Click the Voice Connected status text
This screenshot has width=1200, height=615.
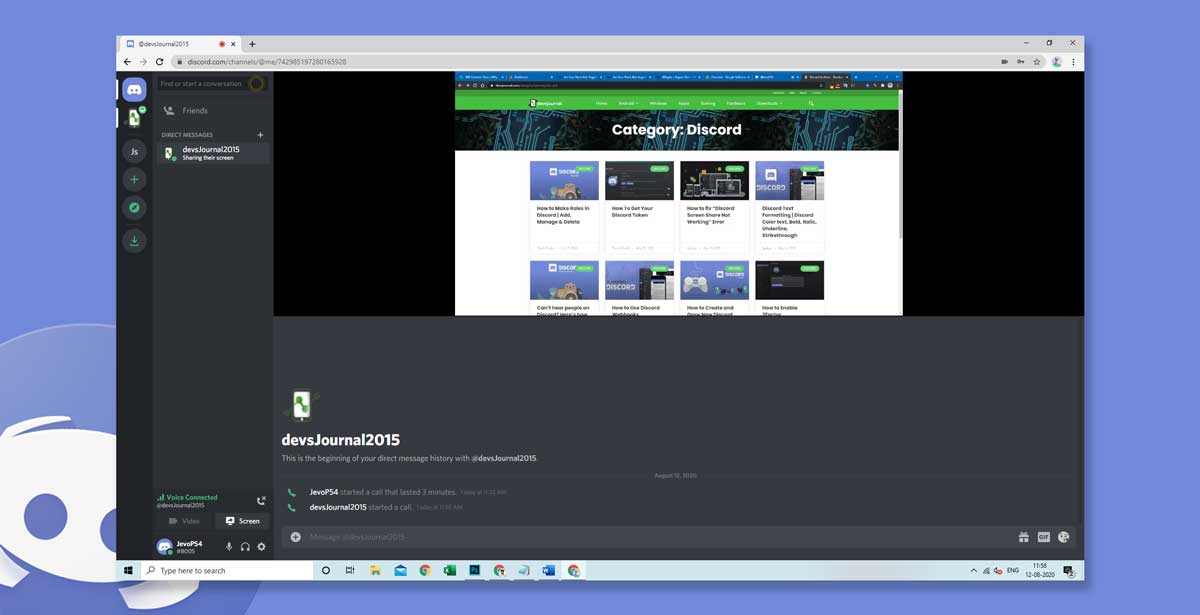pos(191,497)
